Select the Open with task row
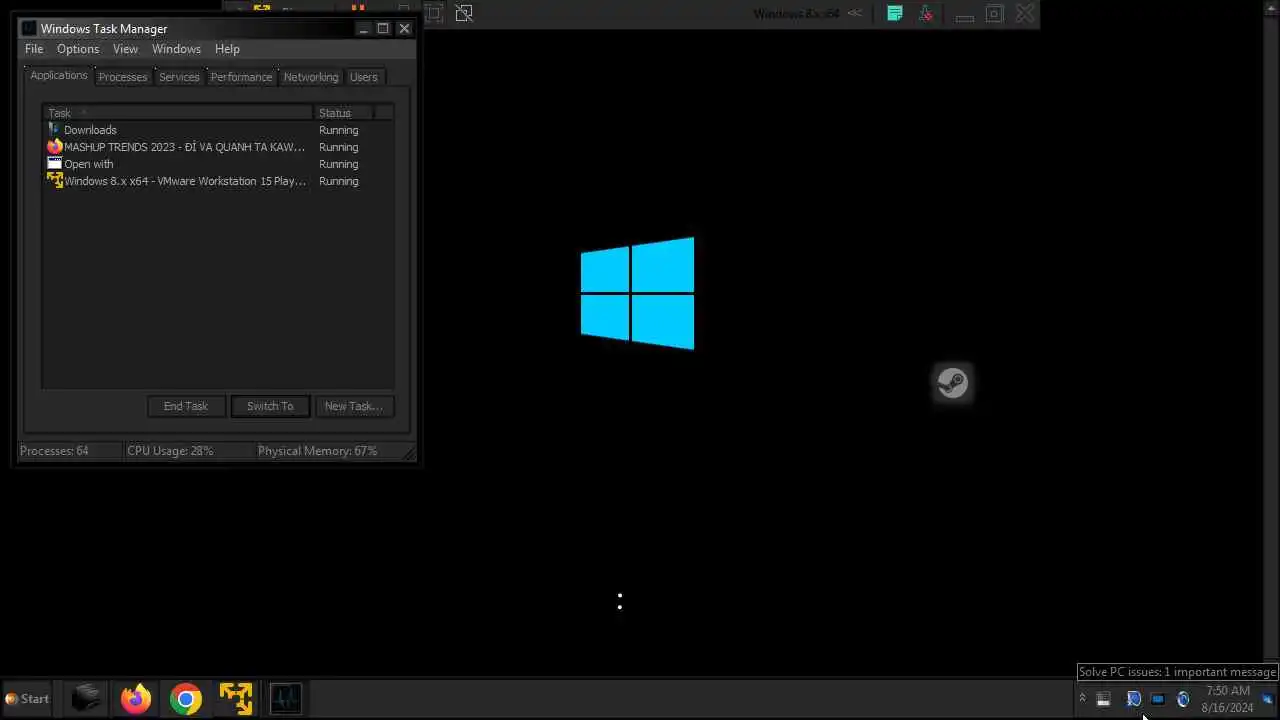The height and width of the screenshot is (720, 1280). click(218, 164)
